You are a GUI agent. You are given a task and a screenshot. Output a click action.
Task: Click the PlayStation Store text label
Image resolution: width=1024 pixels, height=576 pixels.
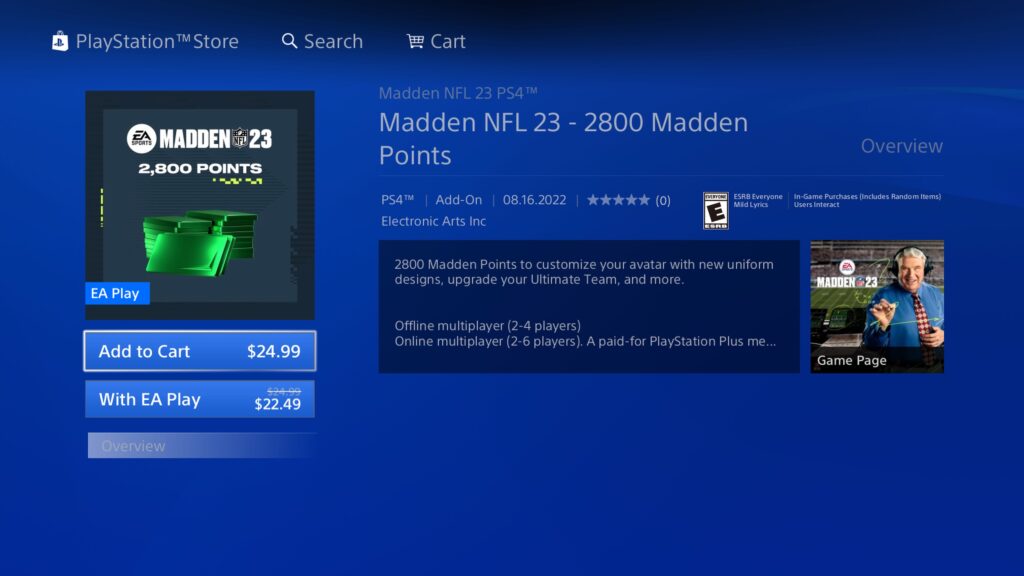pyautogui.click(x=157, y=41)
